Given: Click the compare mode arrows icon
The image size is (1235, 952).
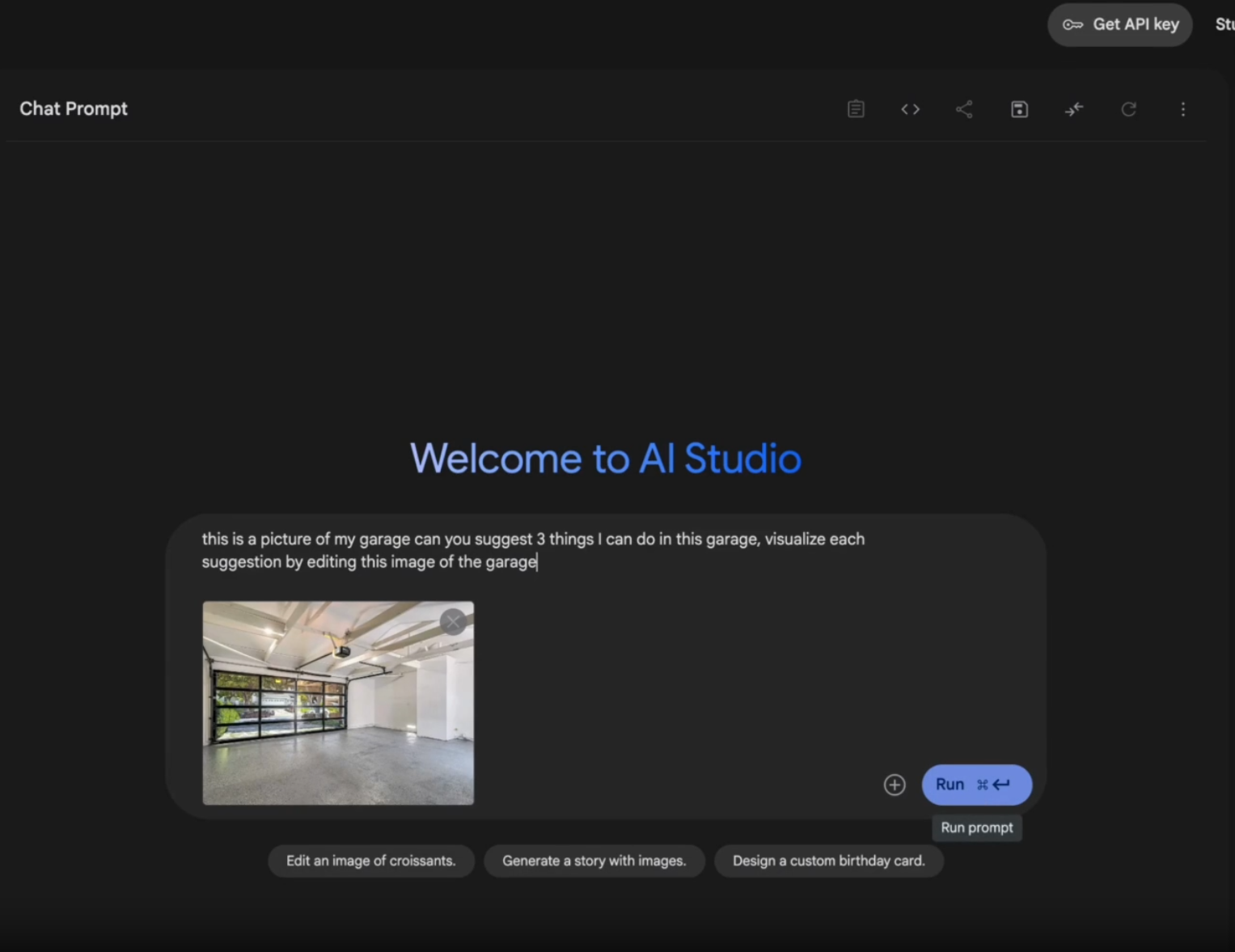Looking at the screenshot, I should point(1073,109).
